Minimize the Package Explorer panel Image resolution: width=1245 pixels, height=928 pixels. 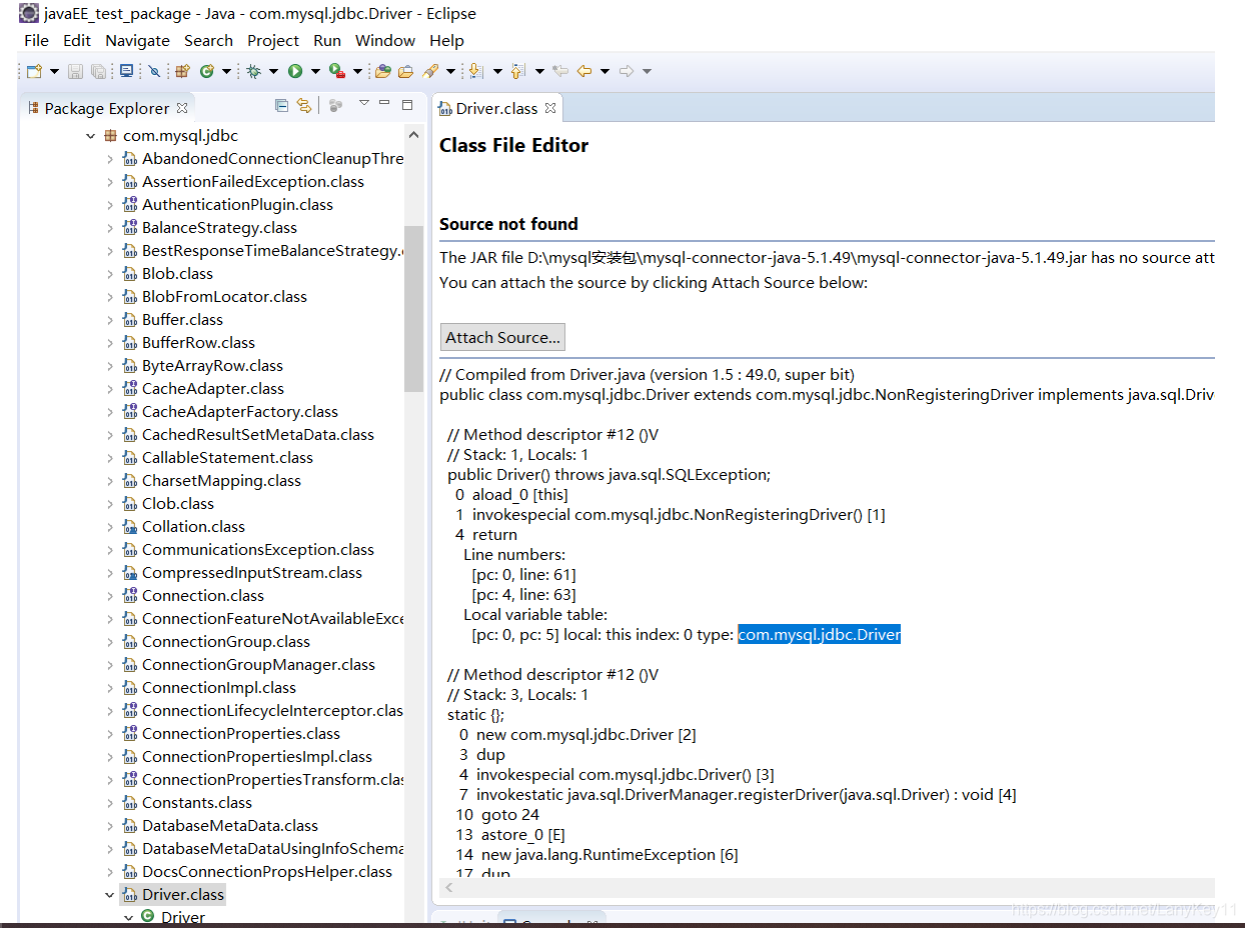click(x=385, y=103)
